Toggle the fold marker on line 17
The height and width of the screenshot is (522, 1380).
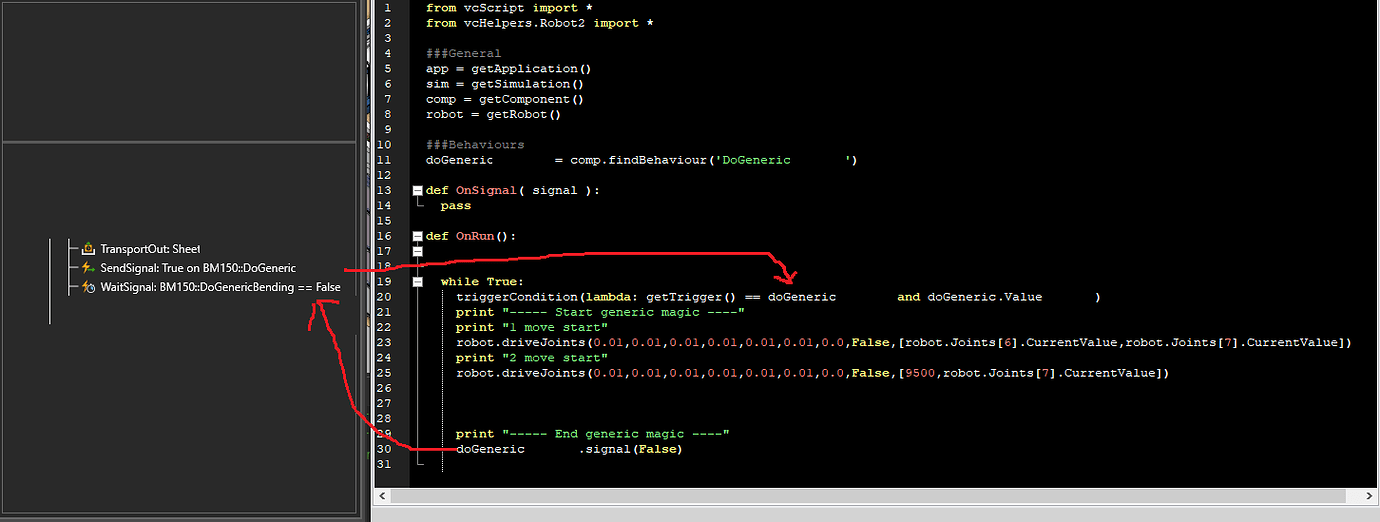417,252
